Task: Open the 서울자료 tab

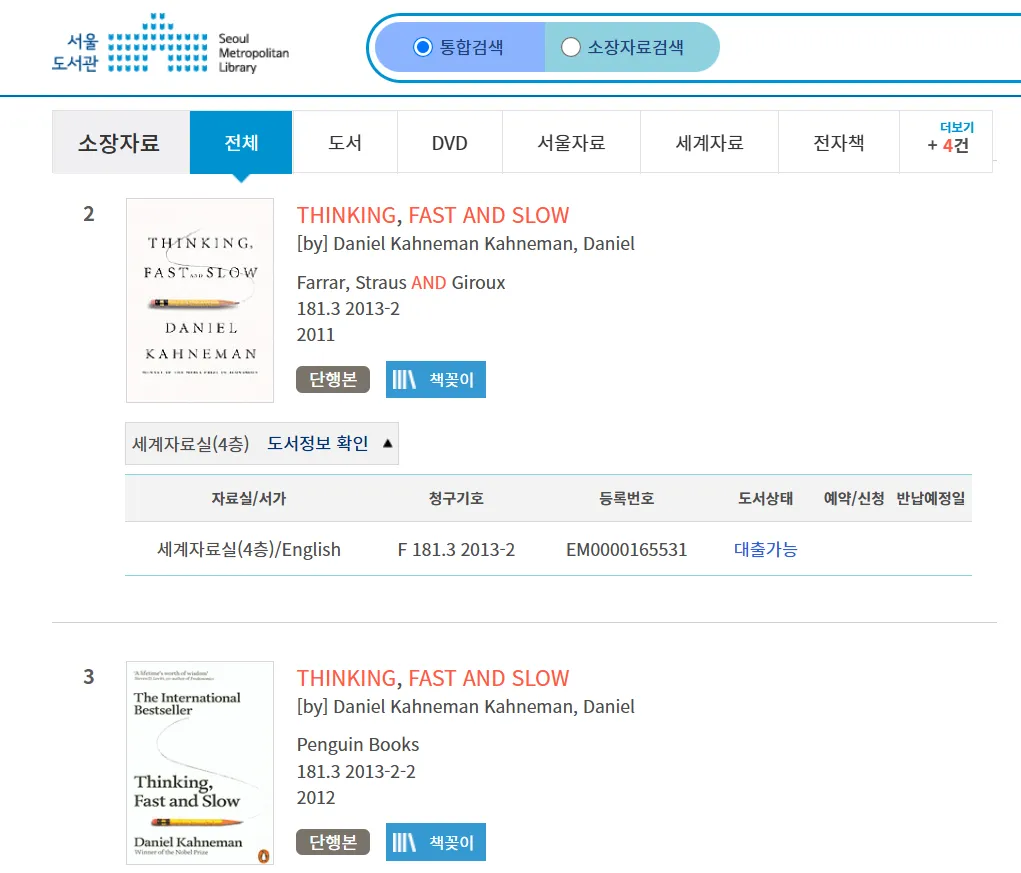Action: (571, 143)
